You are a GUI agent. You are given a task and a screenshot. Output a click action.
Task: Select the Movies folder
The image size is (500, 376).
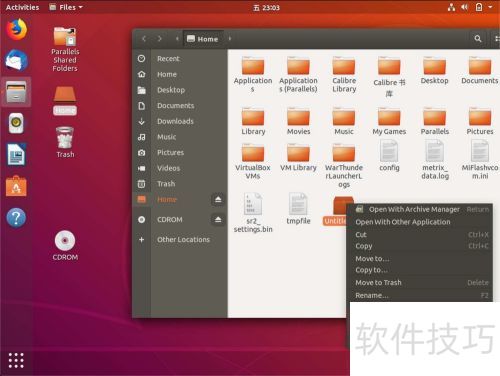[299, 121]
